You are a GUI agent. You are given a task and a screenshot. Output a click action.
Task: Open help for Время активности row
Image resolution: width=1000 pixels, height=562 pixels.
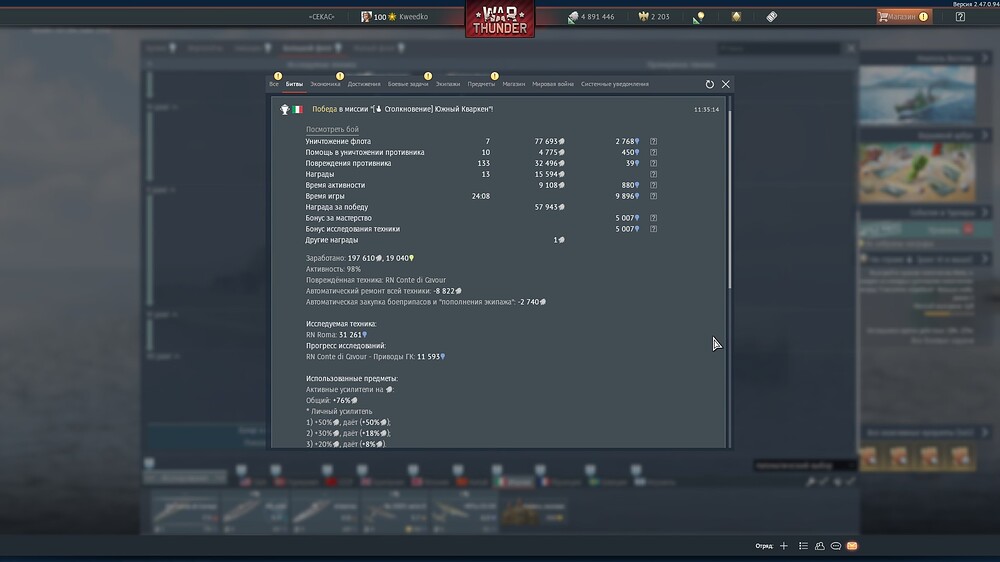tap(653, 185)
